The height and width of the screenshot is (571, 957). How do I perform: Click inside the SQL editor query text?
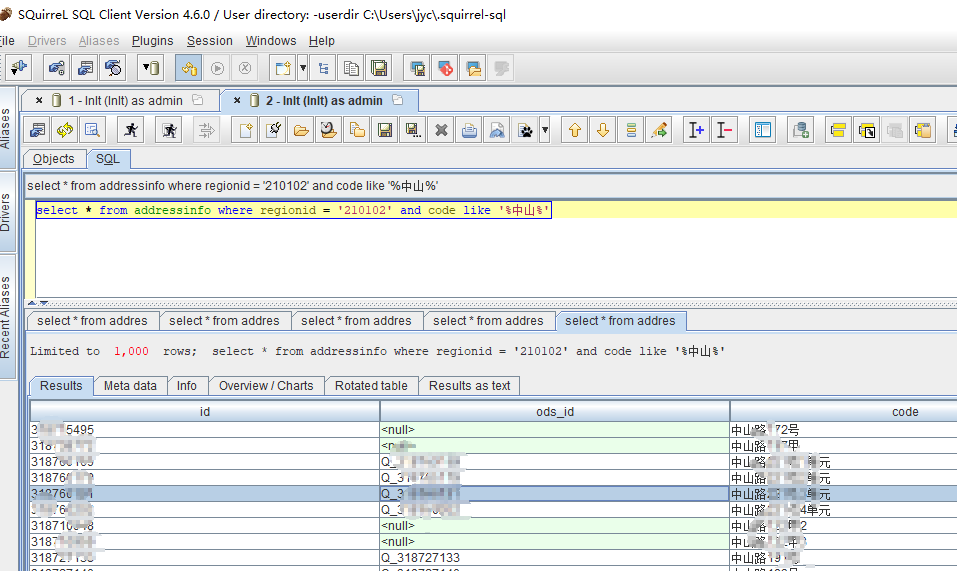tap(290, 210)
